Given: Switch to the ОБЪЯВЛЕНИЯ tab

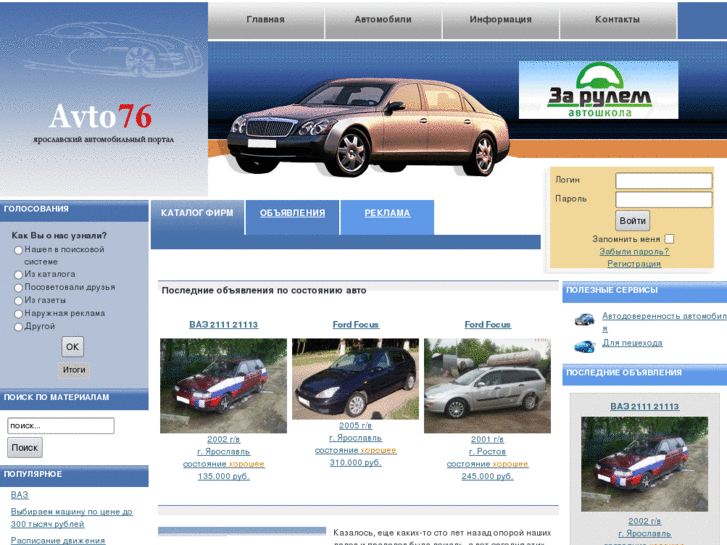Looking at the screenshot, I should point(292,213).
